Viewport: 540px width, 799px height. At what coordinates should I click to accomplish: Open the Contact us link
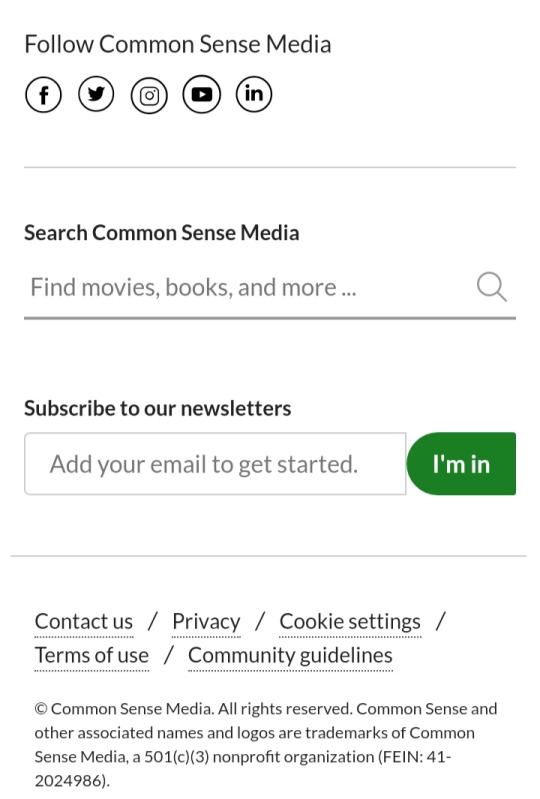84,622
